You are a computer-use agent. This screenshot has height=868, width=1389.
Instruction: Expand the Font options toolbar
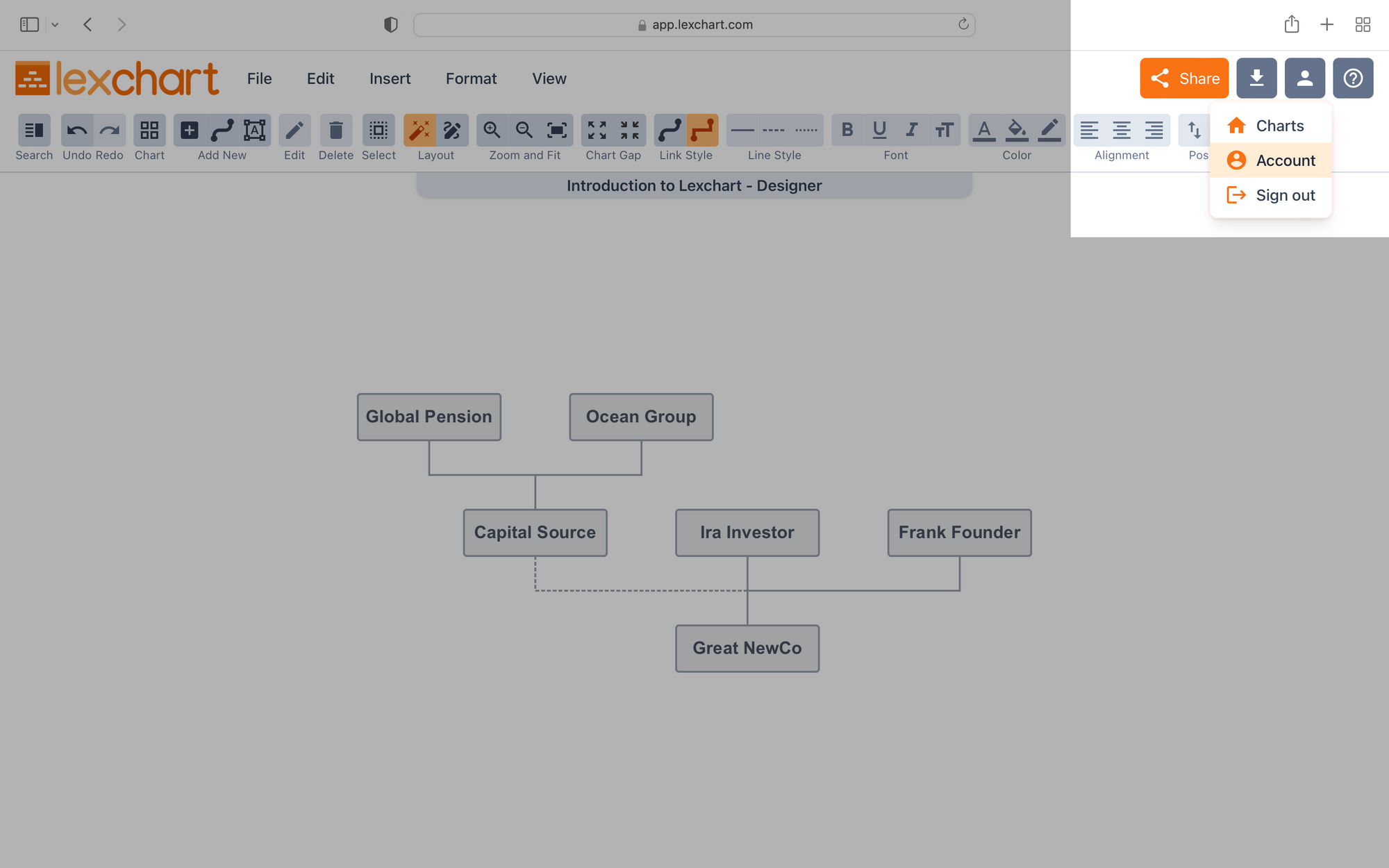[895, 155]
